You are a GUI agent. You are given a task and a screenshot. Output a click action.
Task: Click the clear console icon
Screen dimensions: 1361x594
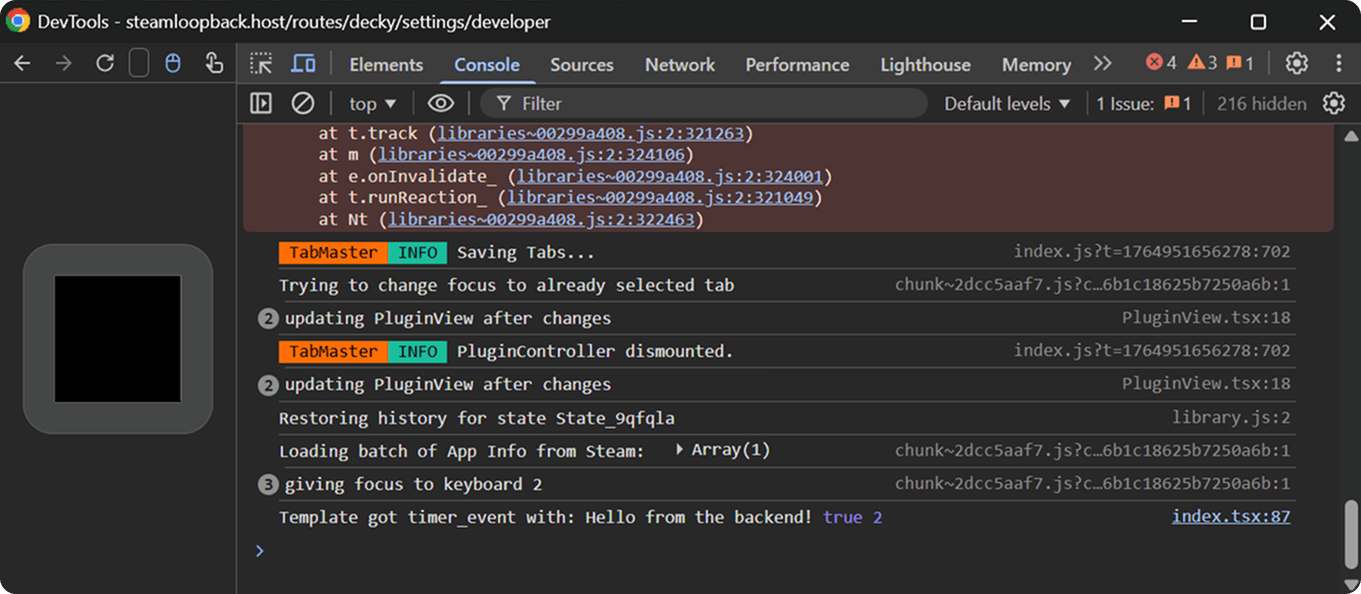302,103
